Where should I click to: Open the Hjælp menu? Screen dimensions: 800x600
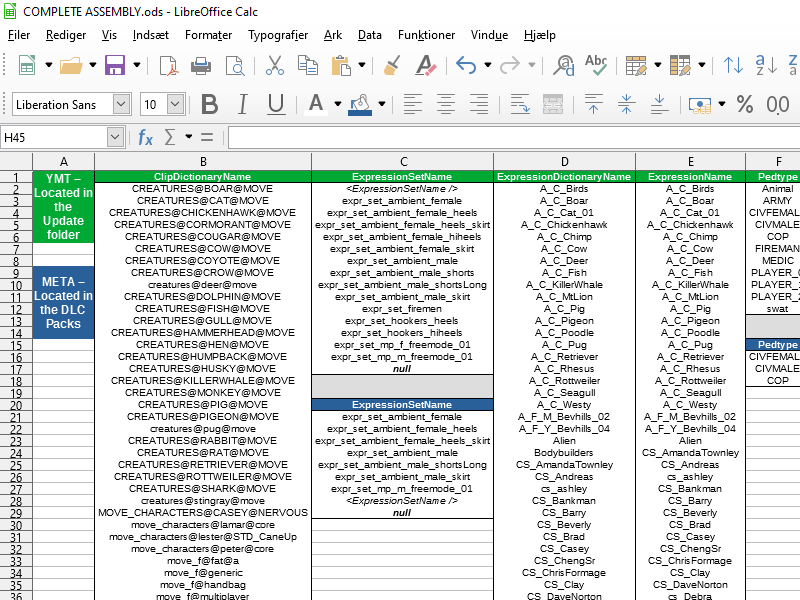pos(540,35)
